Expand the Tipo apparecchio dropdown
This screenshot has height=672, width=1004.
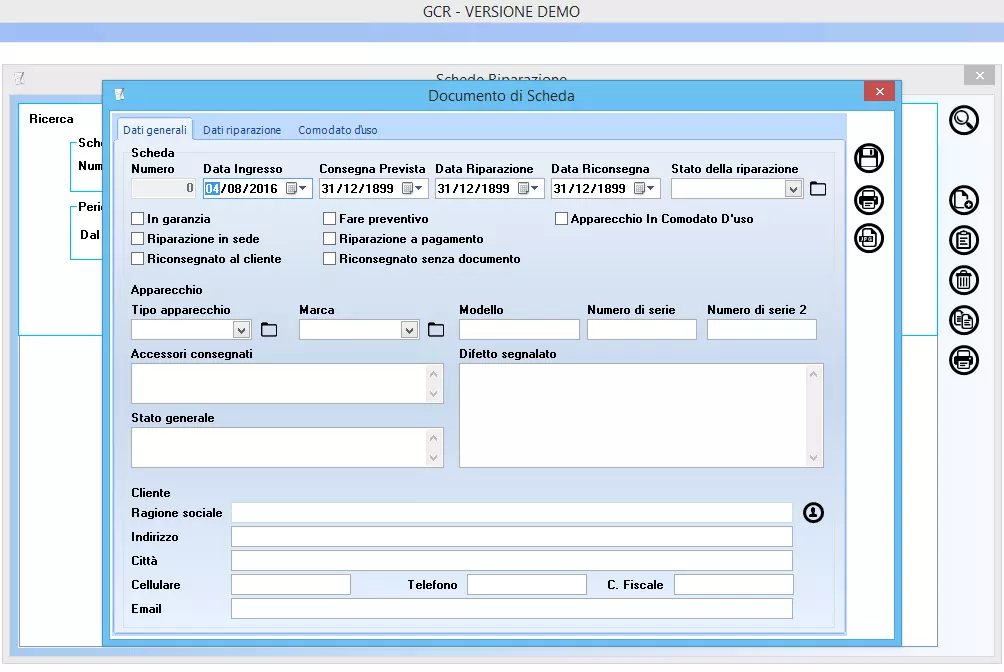click(x=241, y=330)
